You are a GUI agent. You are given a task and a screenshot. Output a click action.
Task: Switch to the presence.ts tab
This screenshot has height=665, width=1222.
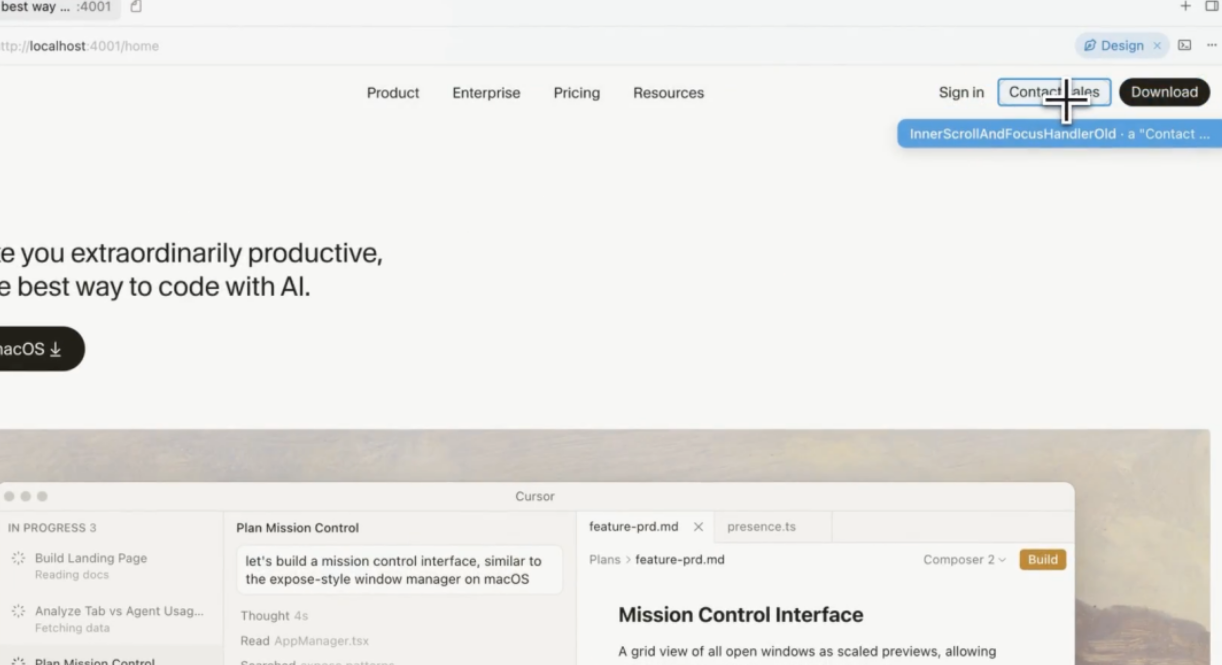point(761,527)
